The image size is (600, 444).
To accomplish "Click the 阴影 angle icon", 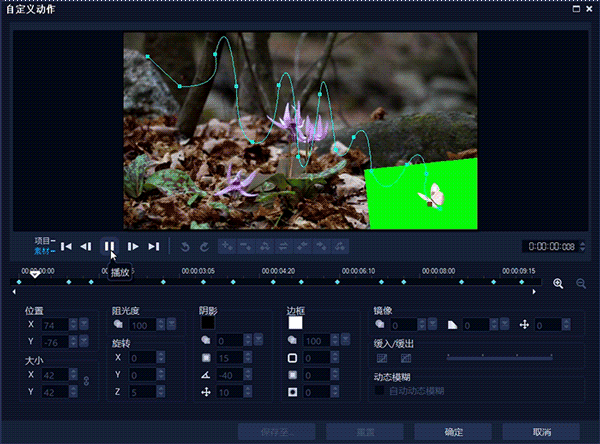I will (205, 375).
